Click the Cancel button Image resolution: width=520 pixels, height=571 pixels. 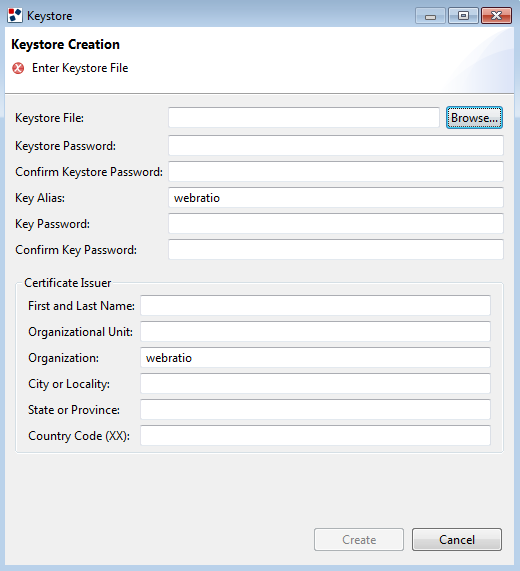(457, 540)
